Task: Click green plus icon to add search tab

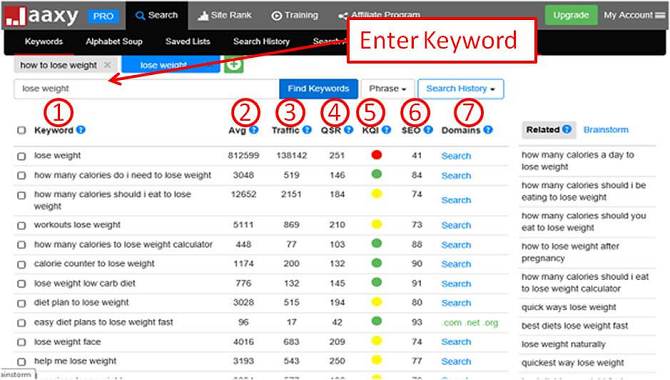Action: pyautogui.click(x=233, y=65)
